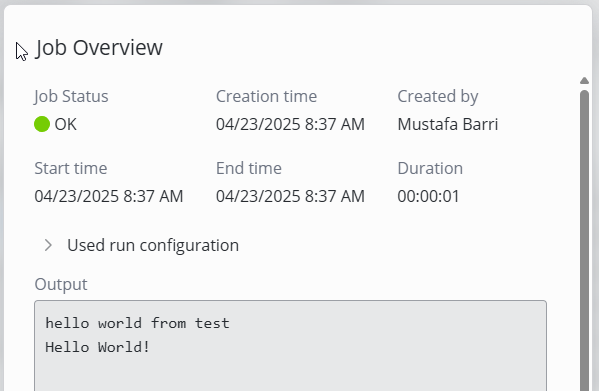Viewport: 599px width, 391px height.
Task: Click the Start time value
Action: (x=109, y=196)
